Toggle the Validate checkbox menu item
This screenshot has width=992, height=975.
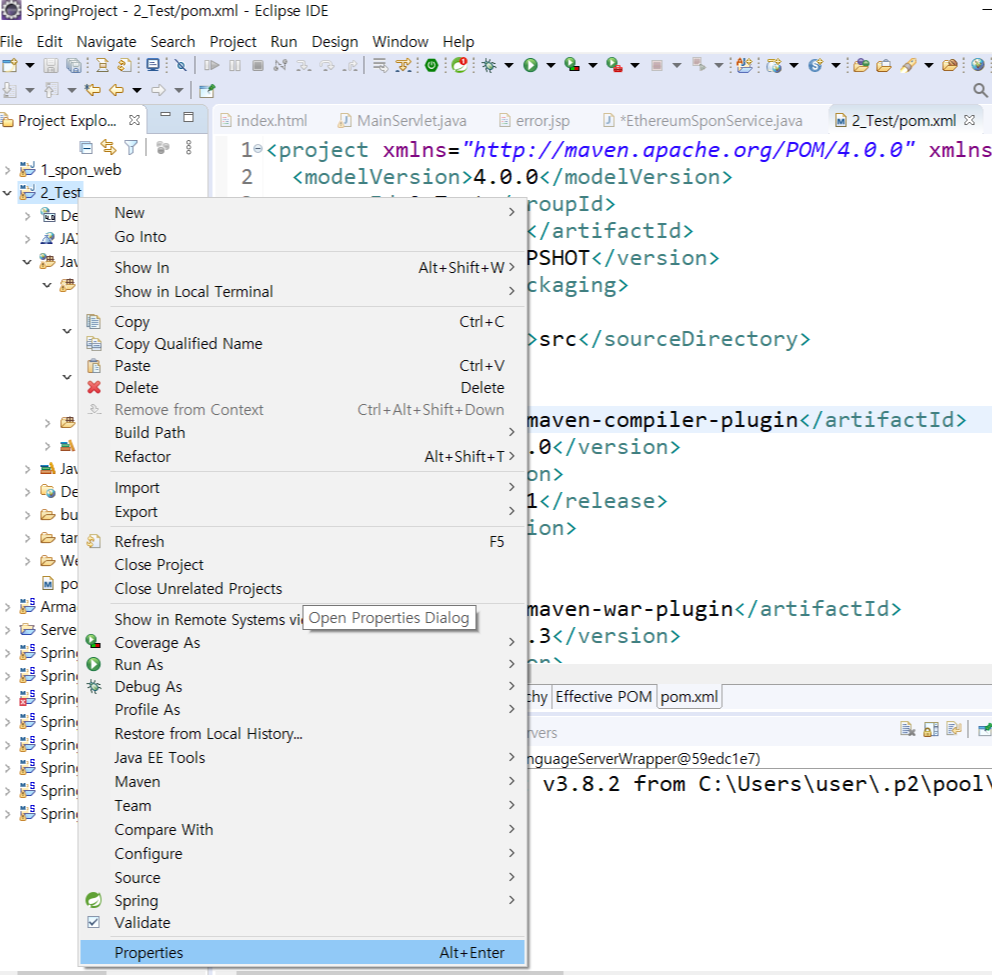[93, 922]
